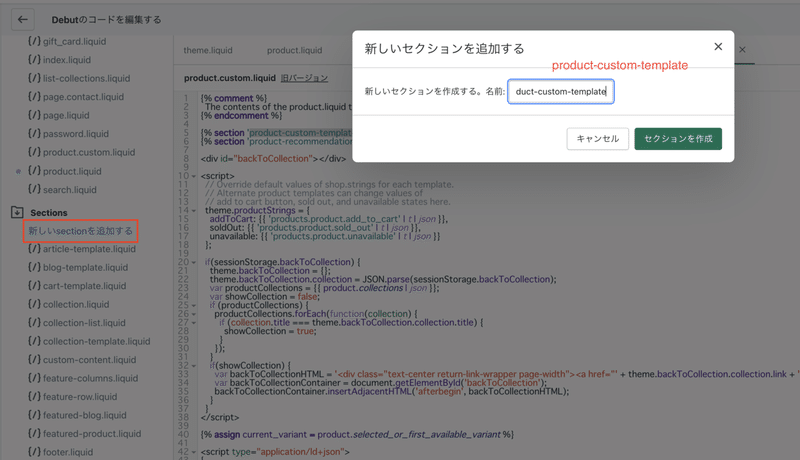Close the open editor tab

[x=742, y=49]
